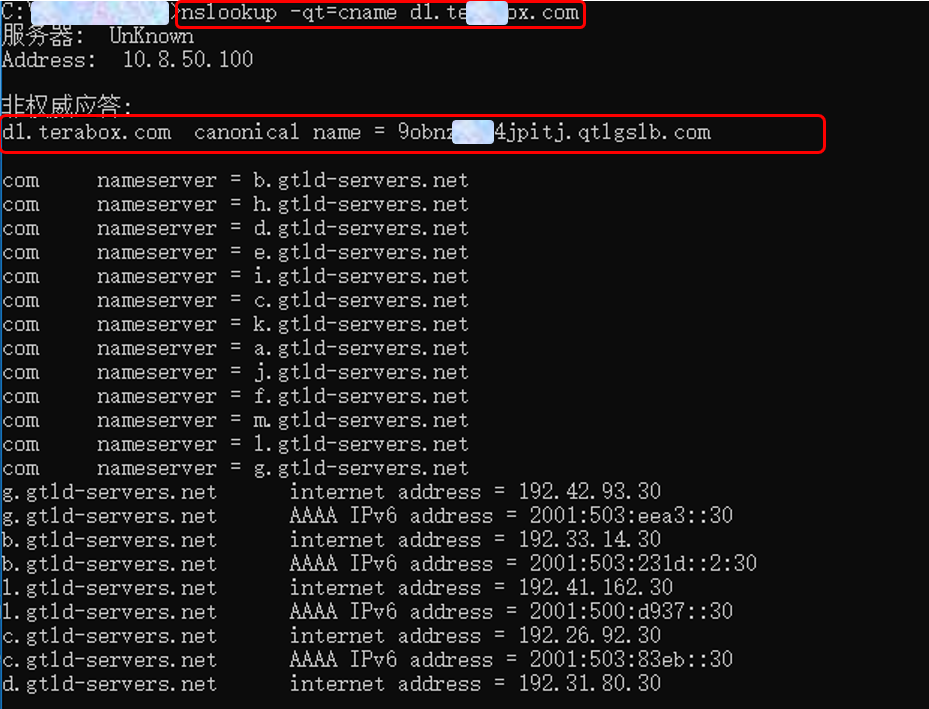This screenshot has height=709, width=929.
Task: Click nameserver value b.gtld-servers.net
Action: pyautogui.click(x=361, y=180)
